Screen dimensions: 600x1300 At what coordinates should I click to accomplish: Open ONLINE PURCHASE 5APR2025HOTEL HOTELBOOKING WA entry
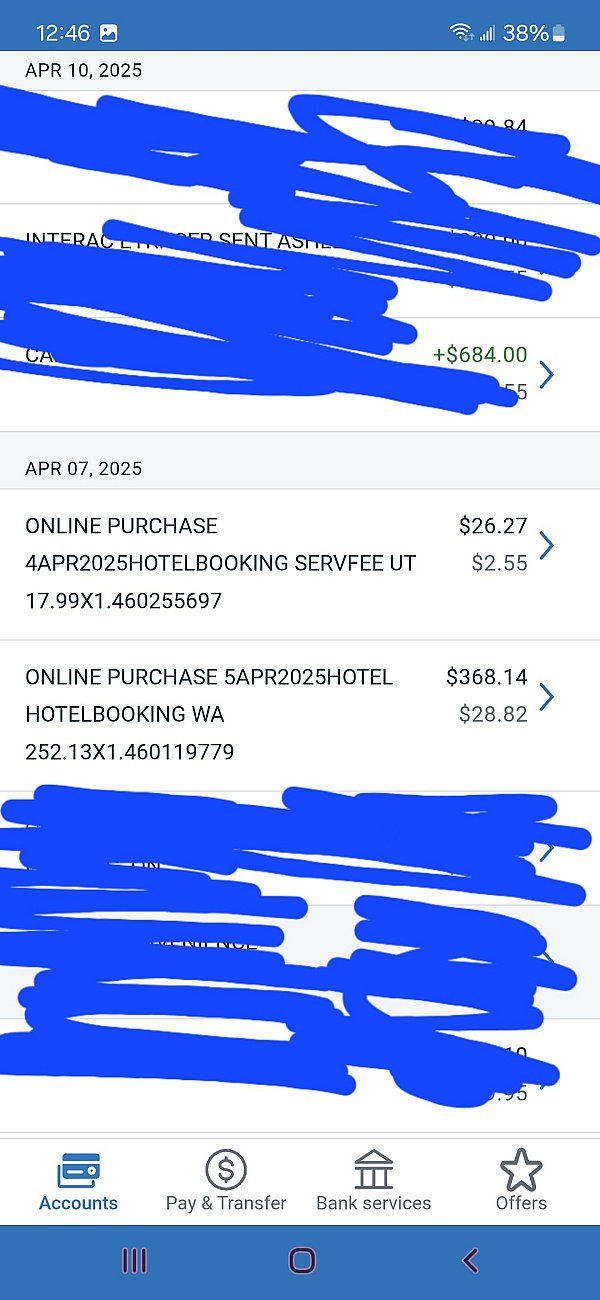point(210,714)
